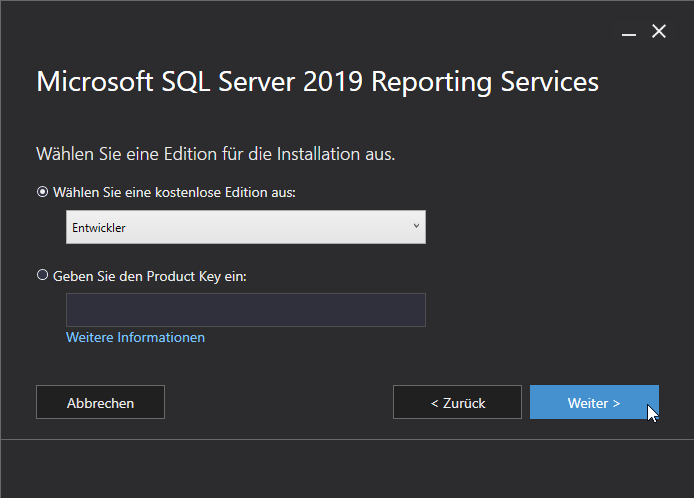The height and width of the screenshot is (498, 694).
Task: Click the Microsoft SQL Server 2019 Reporting Services title
Action: pyautogui.click(x=317, y=81)
